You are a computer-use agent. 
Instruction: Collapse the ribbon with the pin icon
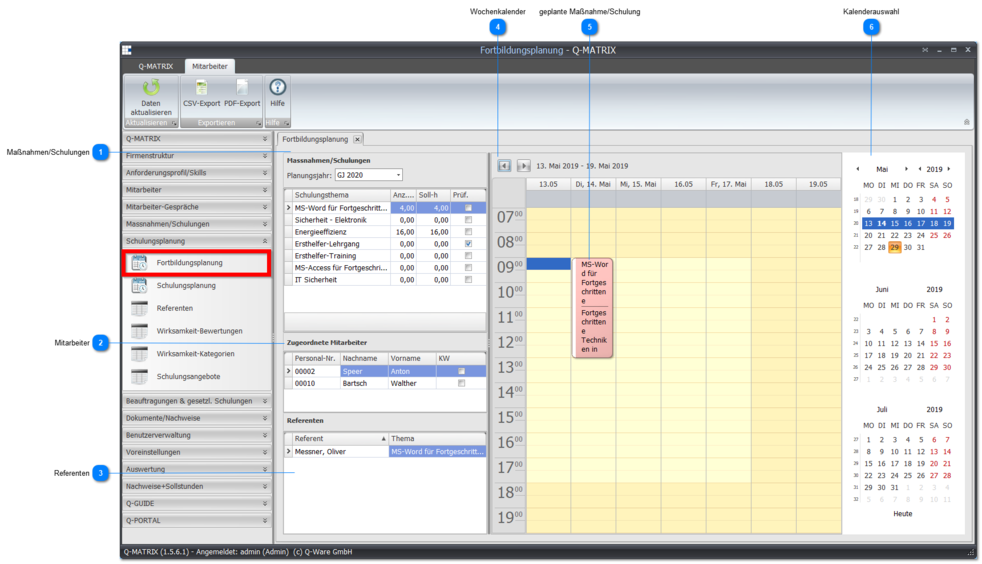pyautogui.click(x=966, y=122)
